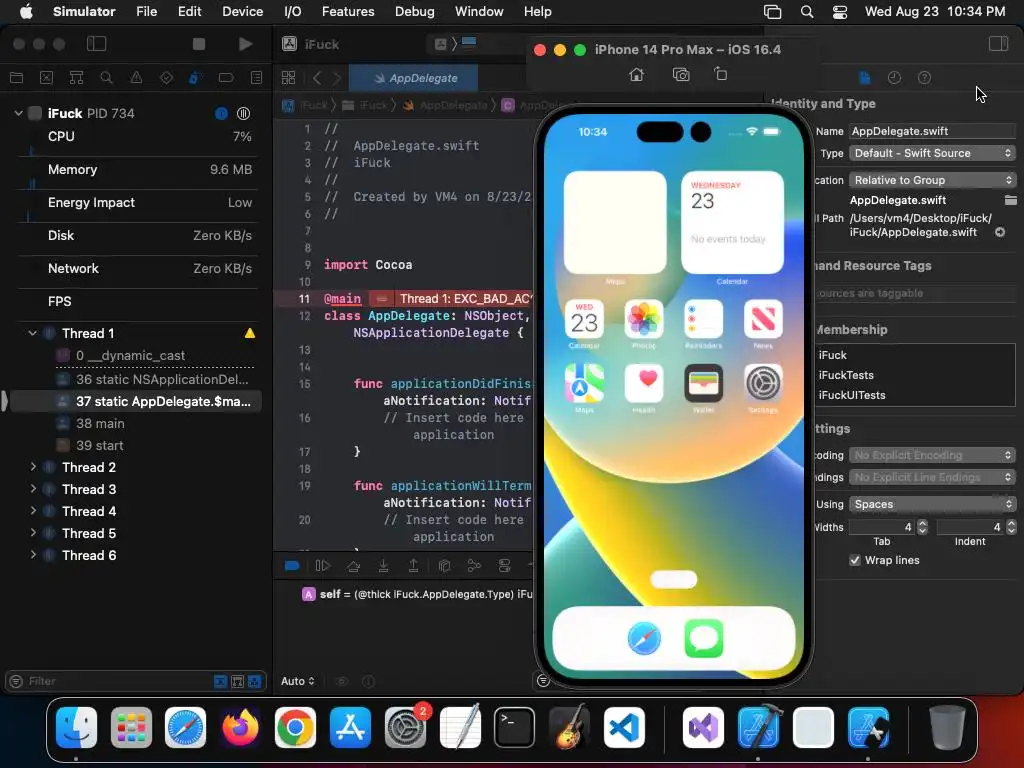Click Step Into debug icon
1024x768 pixels.
pos(383,566)
